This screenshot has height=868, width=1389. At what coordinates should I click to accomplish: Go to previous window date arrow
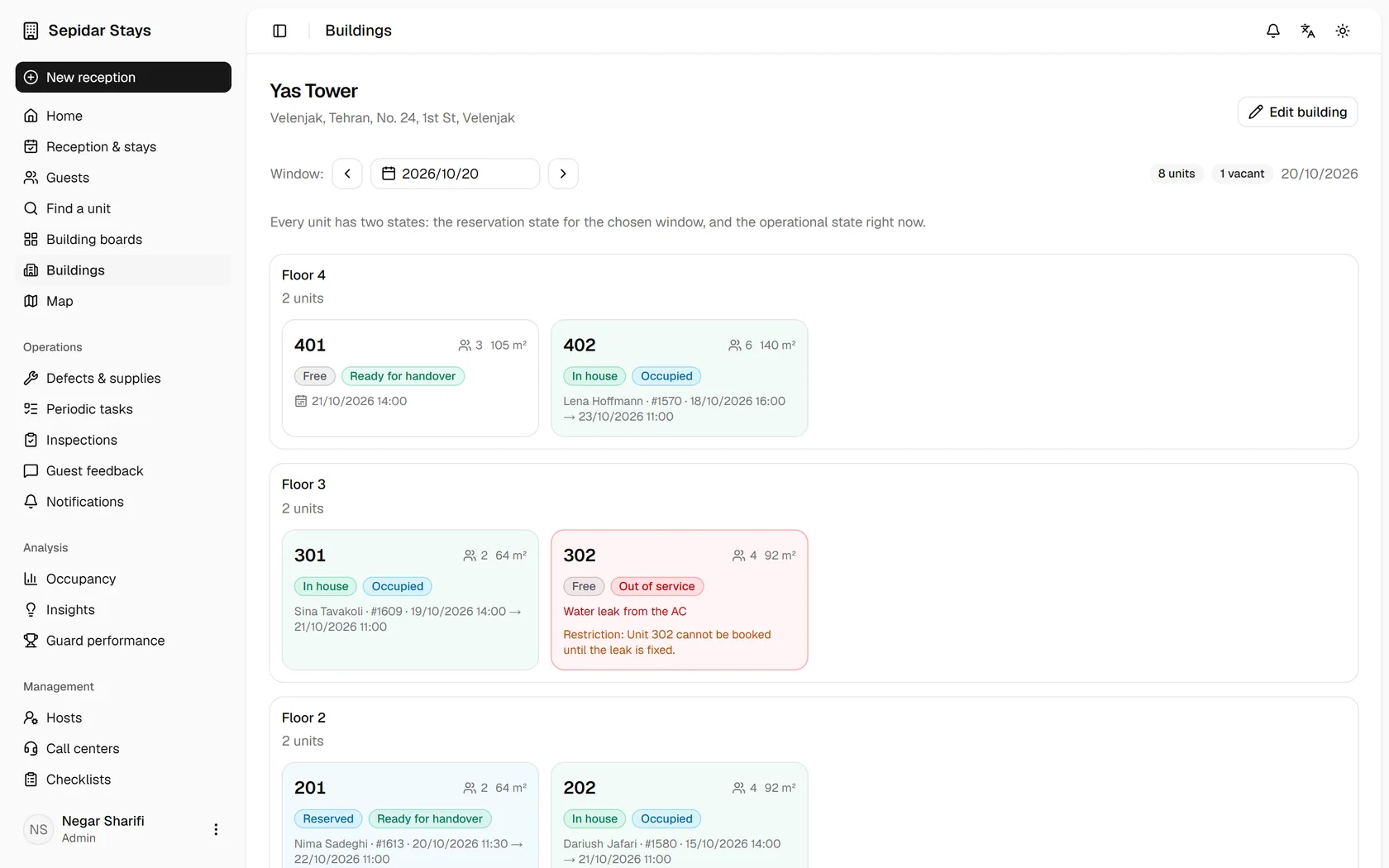tap(347, 174)
